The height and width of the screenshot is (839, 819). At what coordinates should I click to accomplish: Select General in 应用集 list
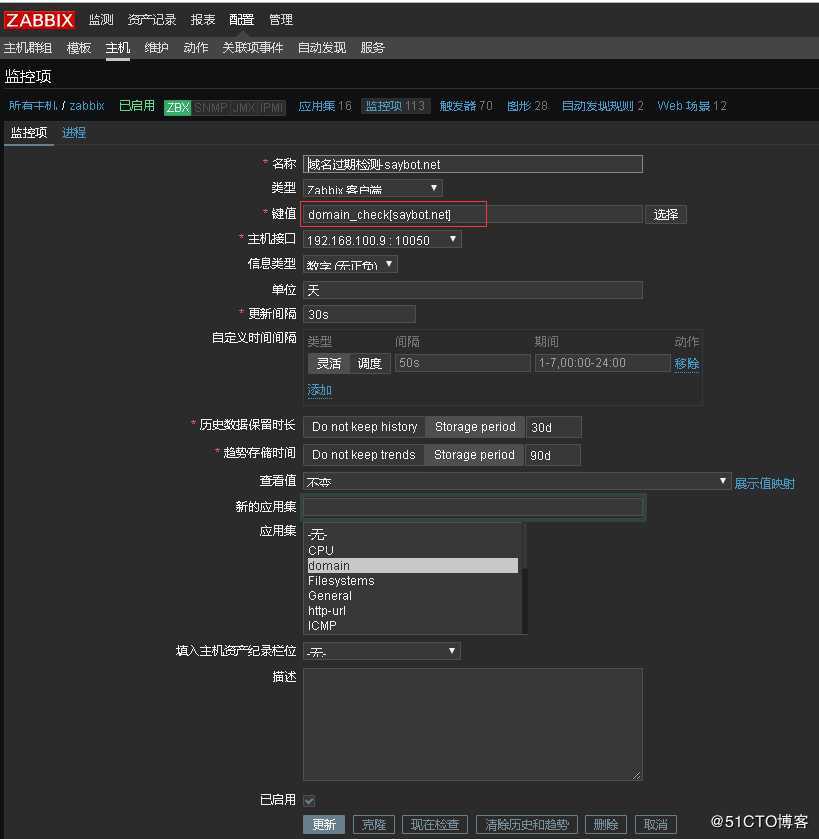(x=412, y=596)
